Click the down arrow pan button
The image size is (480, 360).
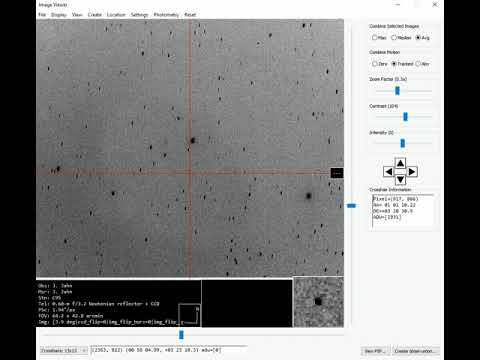pyautogui.click(x=400, y=180)
